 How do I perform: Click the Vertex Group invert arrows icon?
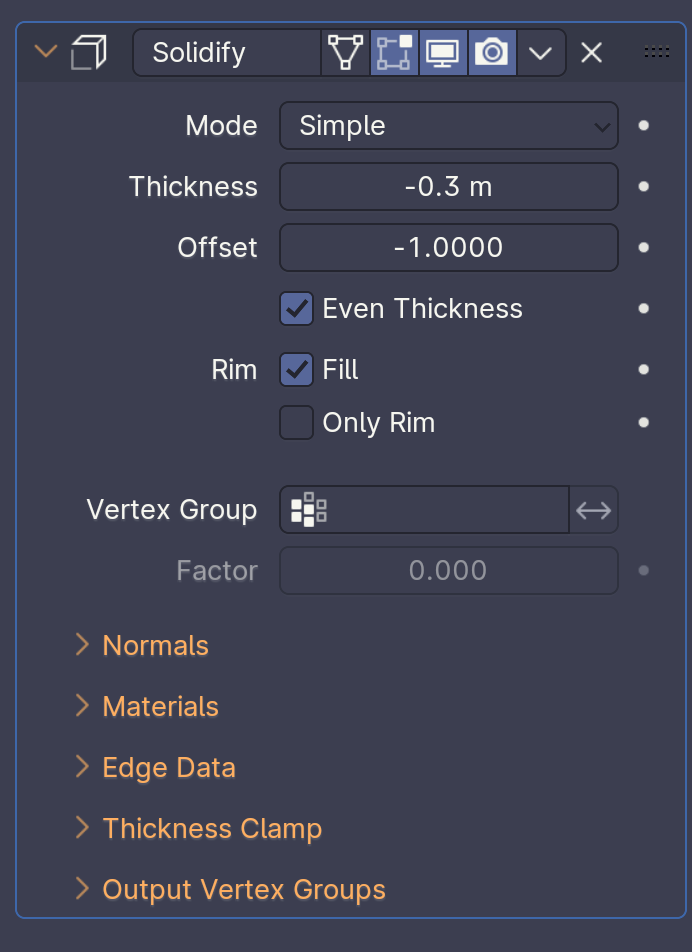[x=594, y=510]
